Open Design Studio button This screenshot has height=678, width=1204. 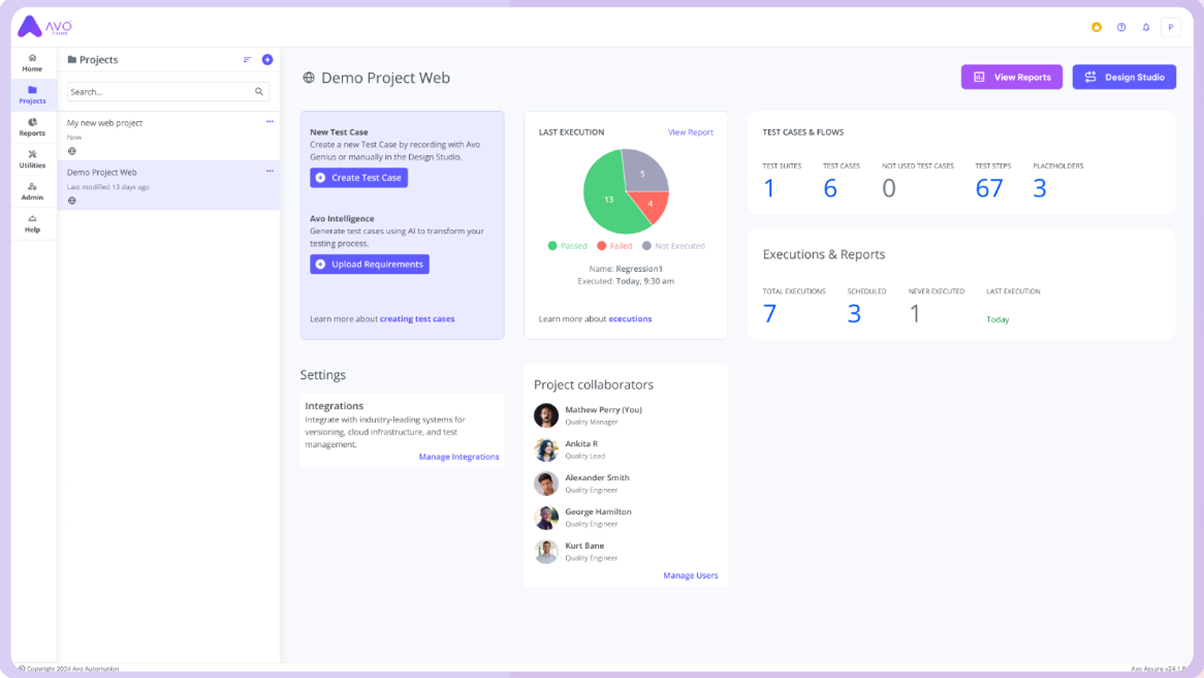(1124, 77)
